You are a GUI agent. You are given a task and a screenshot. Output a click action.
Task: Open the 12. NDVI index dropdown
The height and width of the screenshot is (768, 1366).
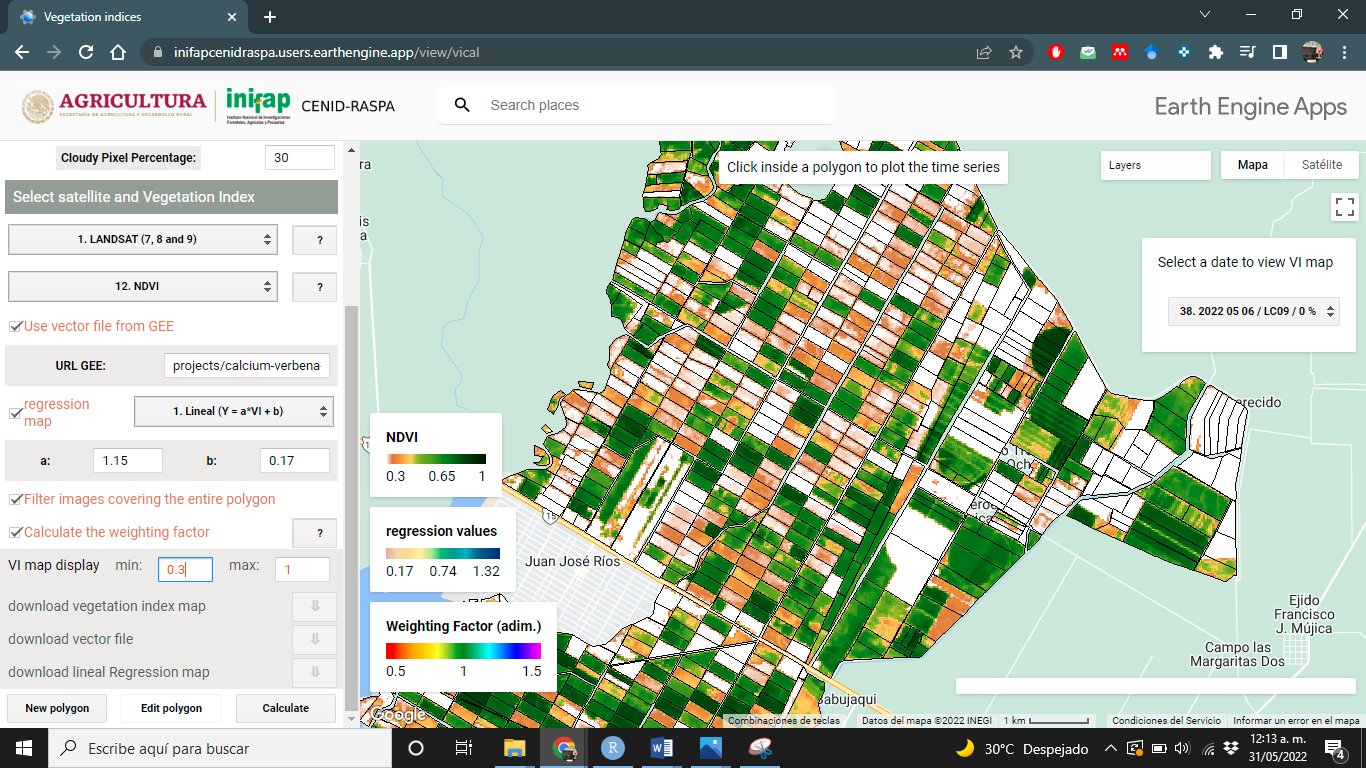pyautogui.click(x=143, y=287)
